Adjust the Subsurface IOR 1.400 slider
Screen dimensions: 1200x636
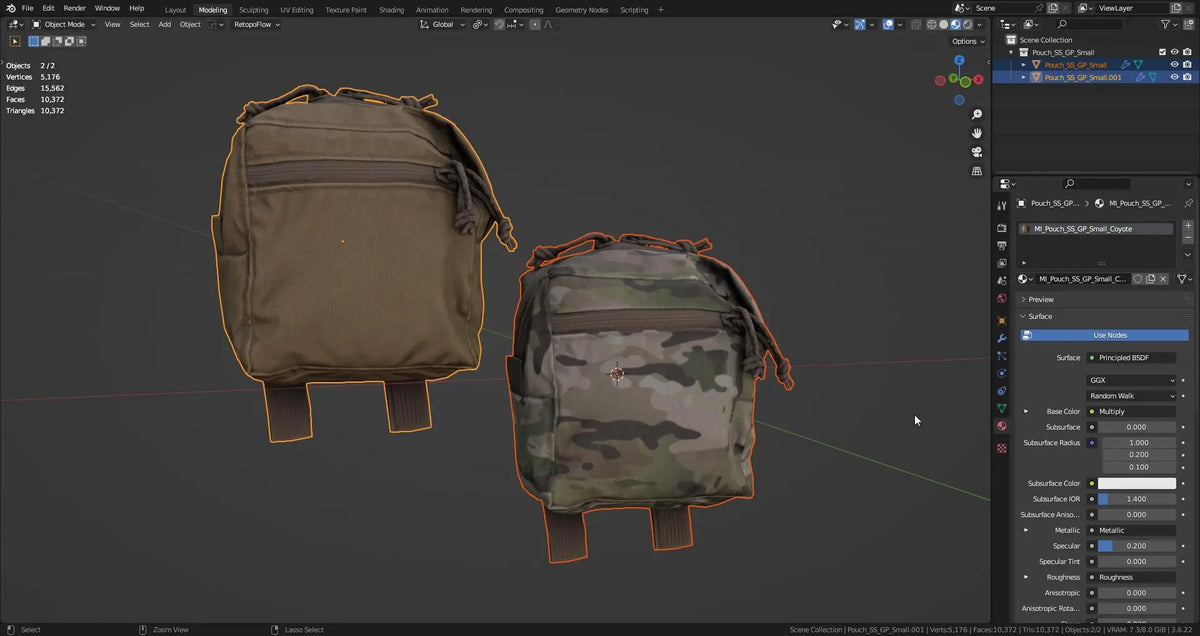point(1137,498)
